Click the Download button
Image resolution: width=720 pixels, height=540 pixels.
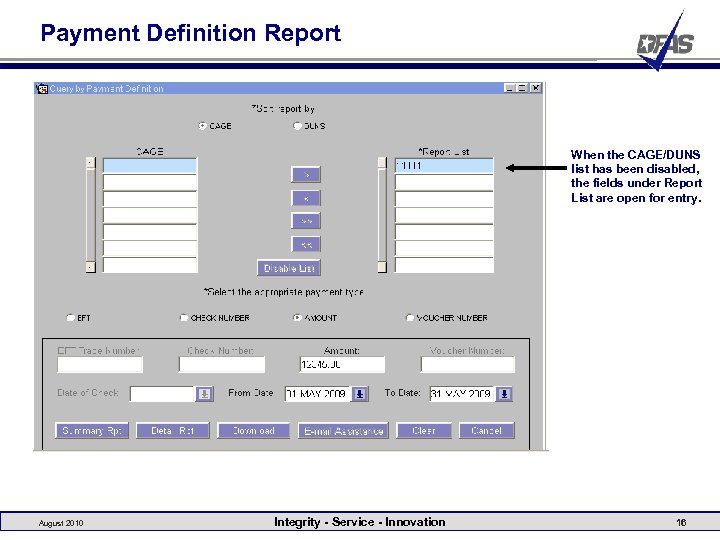pos(253,431)
